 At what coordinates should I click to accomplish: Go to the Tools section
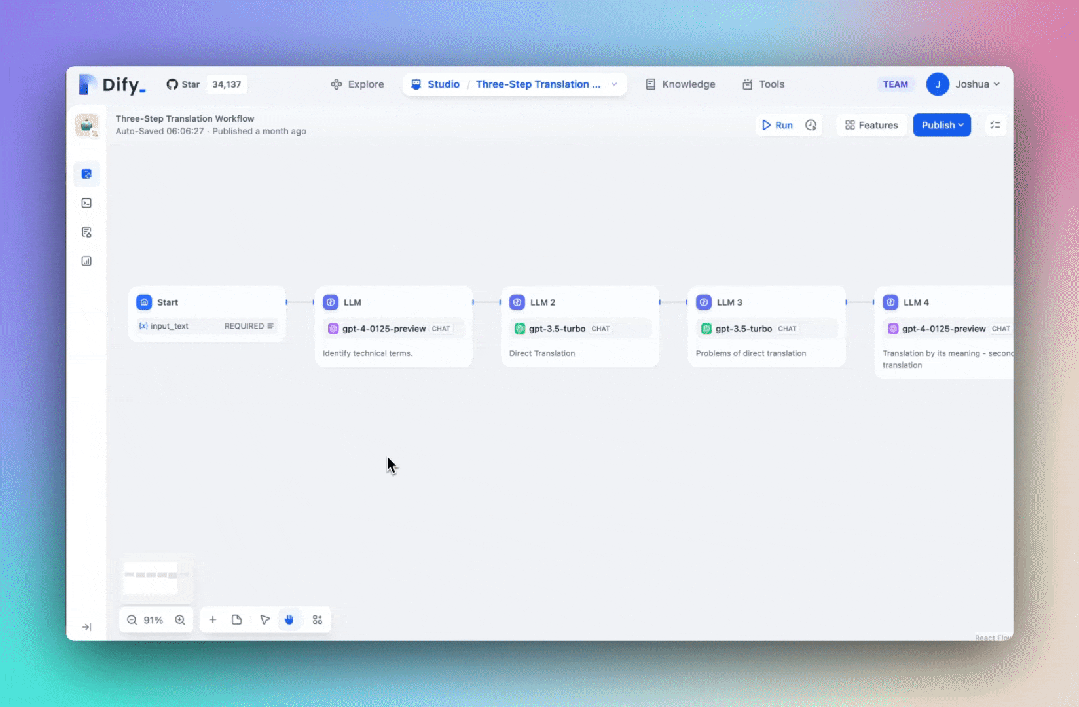click(x=763, y=84)
